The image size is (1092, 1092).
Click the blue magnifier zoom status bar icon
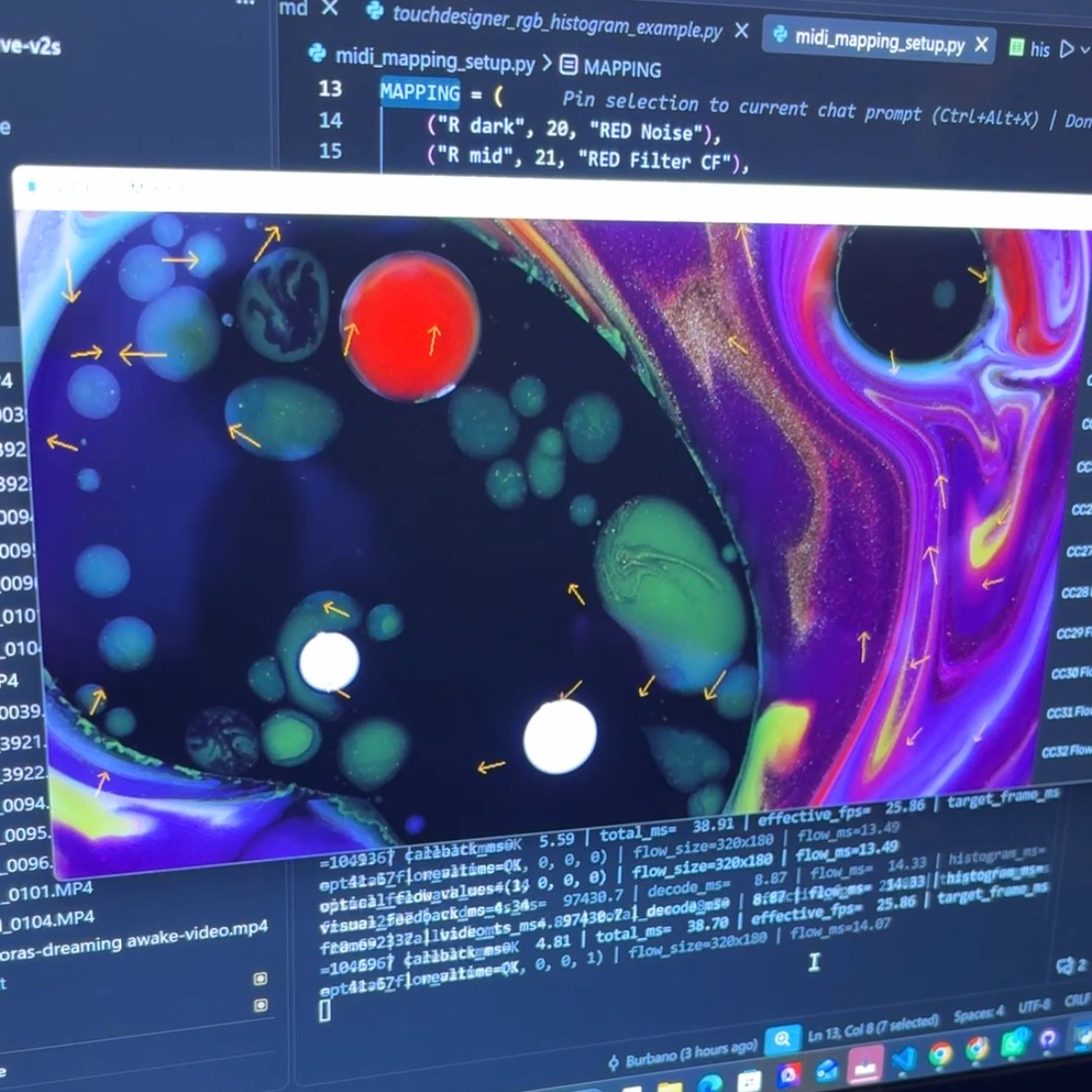point(782,1040)
